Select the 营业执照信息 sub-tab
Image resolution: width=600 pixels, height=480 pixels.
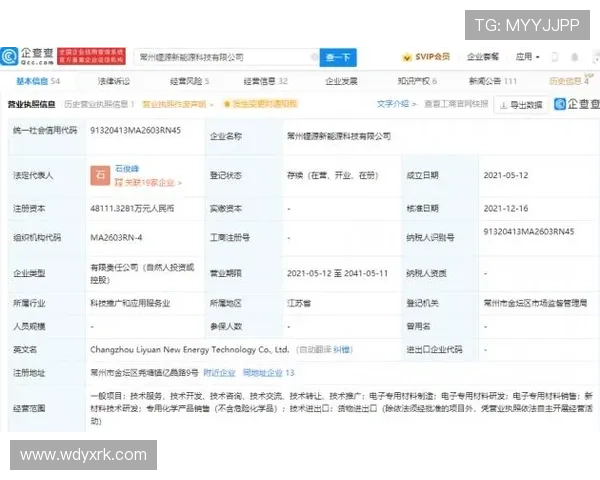(x=31, y=104)
